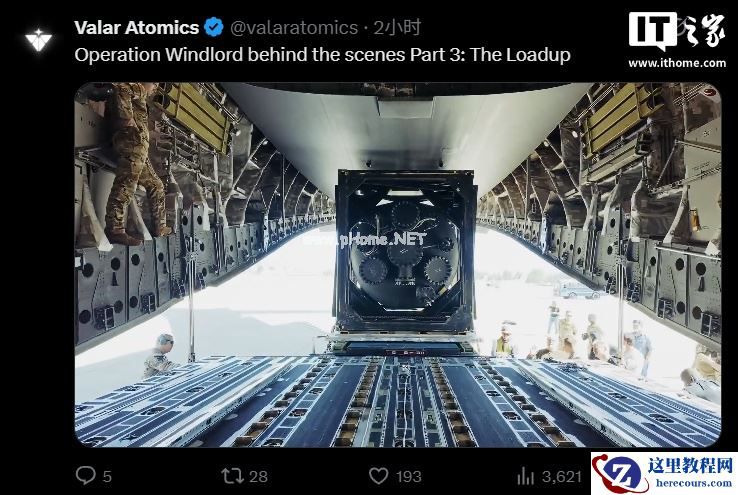The image size is (738, 495).
Task: Click the blue verified checkmark badge
Action: click(214, 27)
